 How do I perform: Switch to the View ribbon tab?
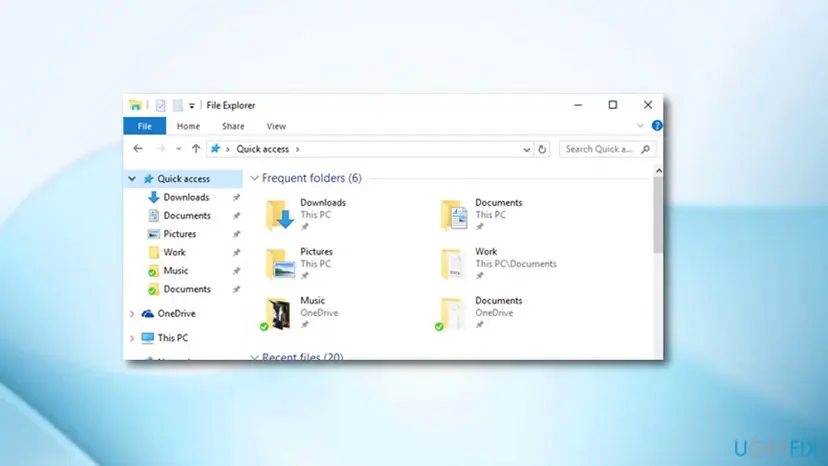(276, 126)
